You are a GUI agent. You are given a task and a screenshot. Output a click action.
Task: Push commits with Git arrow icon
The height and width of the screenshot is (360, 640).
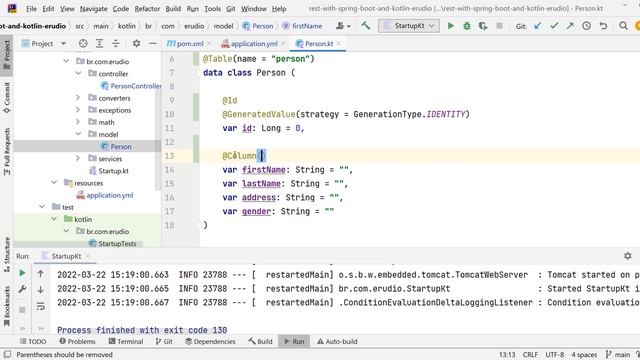570,26
